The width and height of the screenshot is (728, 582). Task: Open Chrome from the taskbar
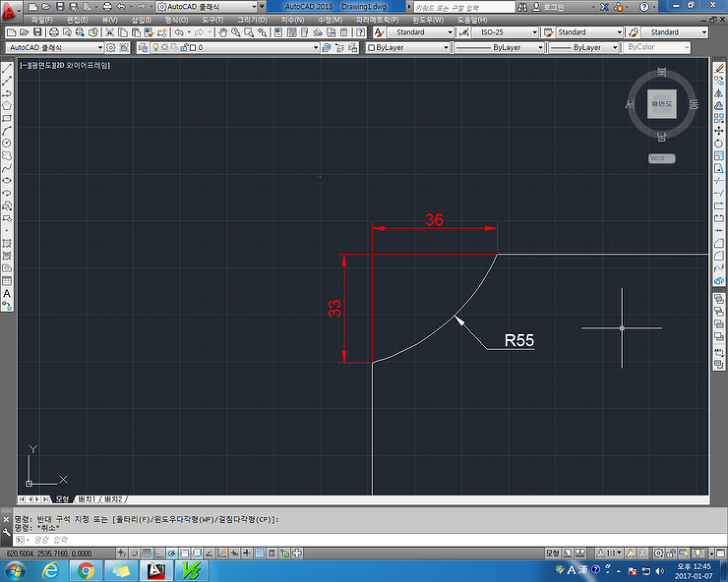[x=85, y=570]
